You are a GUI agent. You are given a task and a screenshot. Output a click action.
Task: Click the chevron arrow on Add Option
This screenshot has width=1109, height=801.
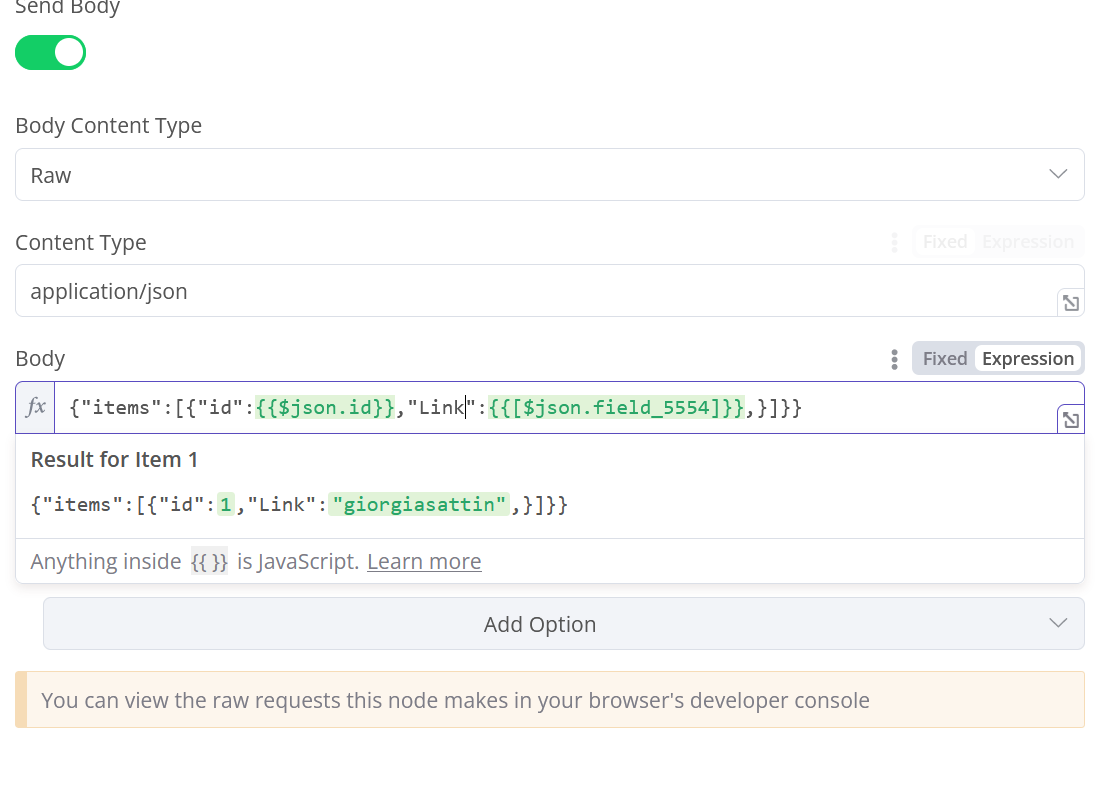1058,624
